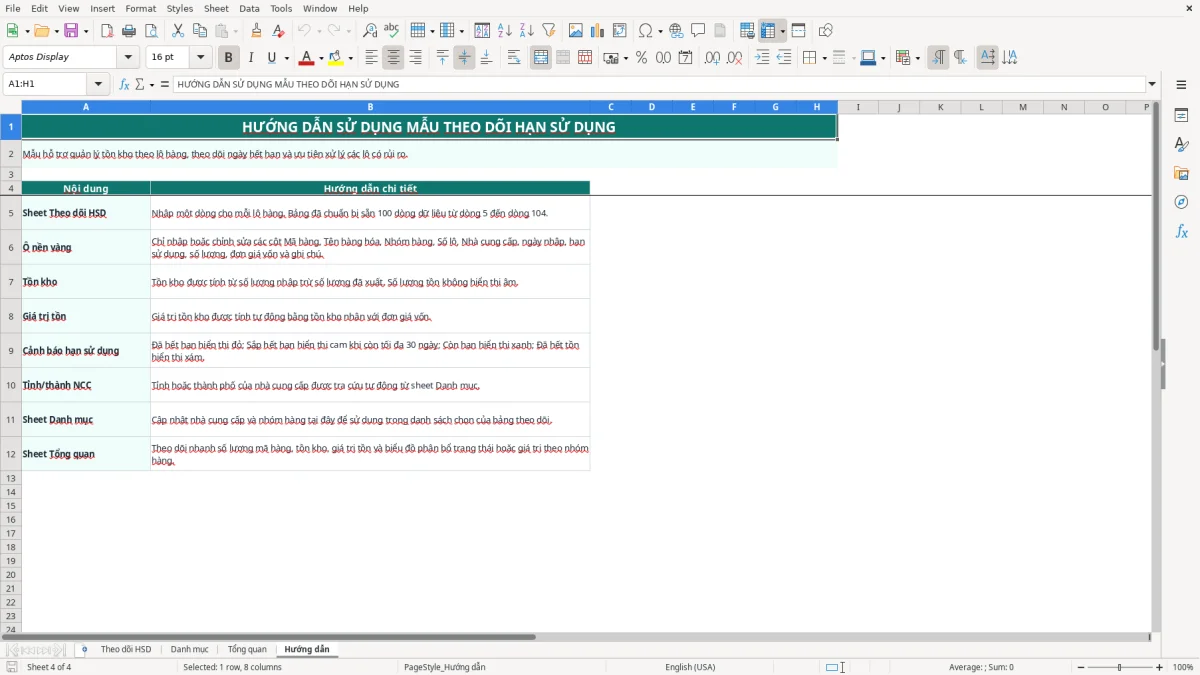
Task: Open the Function Wizard beside the formula bar
Action: (x=124, y=85)
